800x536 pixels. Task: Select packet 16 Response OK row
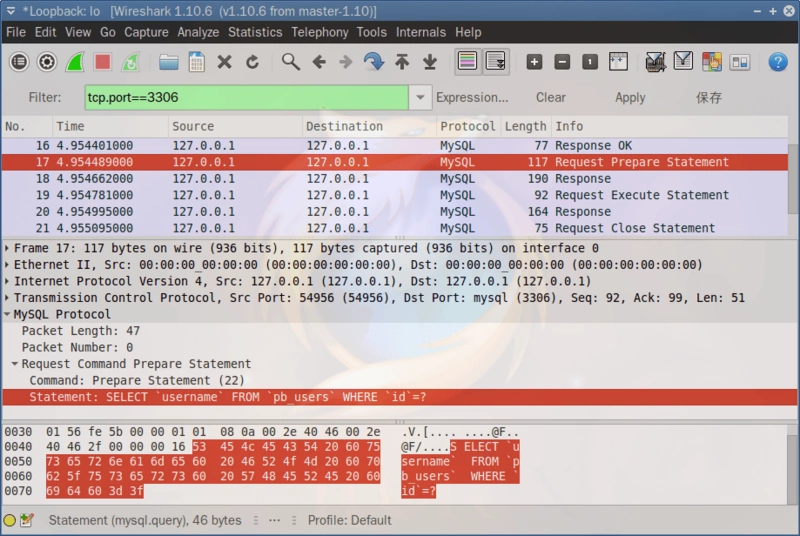(x=395, y=146)
